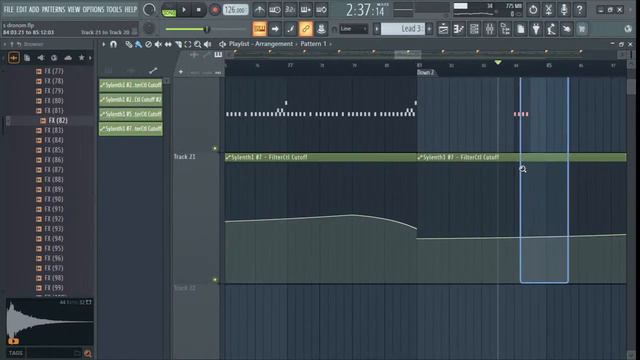Click the Track 21 label
The height and width of the screenshot is (360, 640).
(x=184, y=157)
